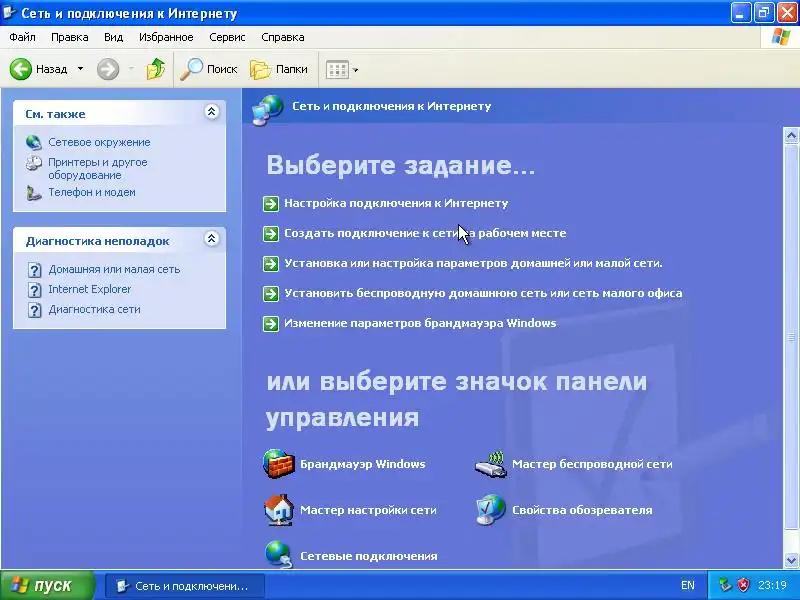Click the title bar window icon
This screenshot has width=800, height=600.
coord(9,12)
